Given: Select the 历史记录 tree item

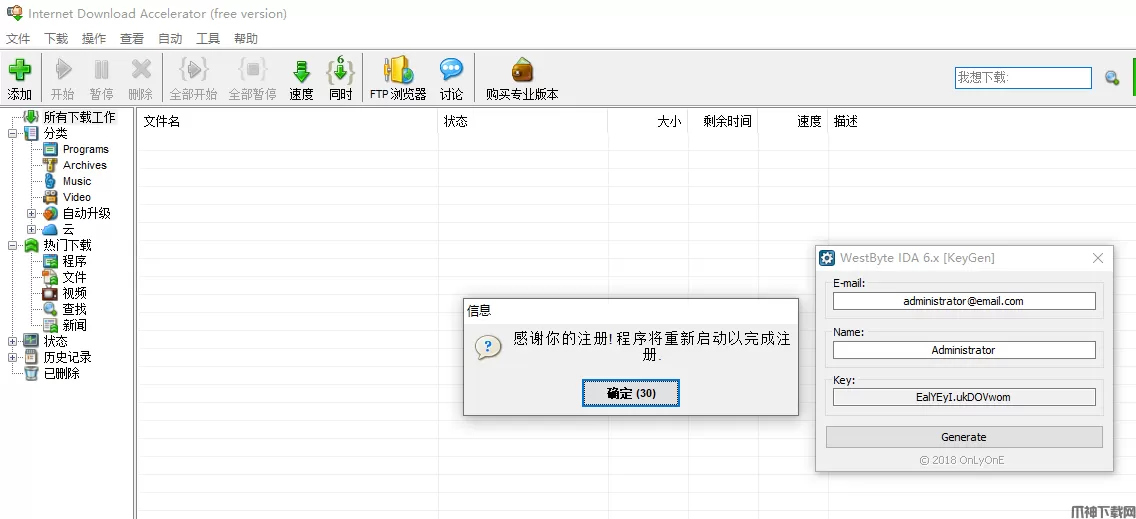Looking at the screenshot, I should 67,357.
